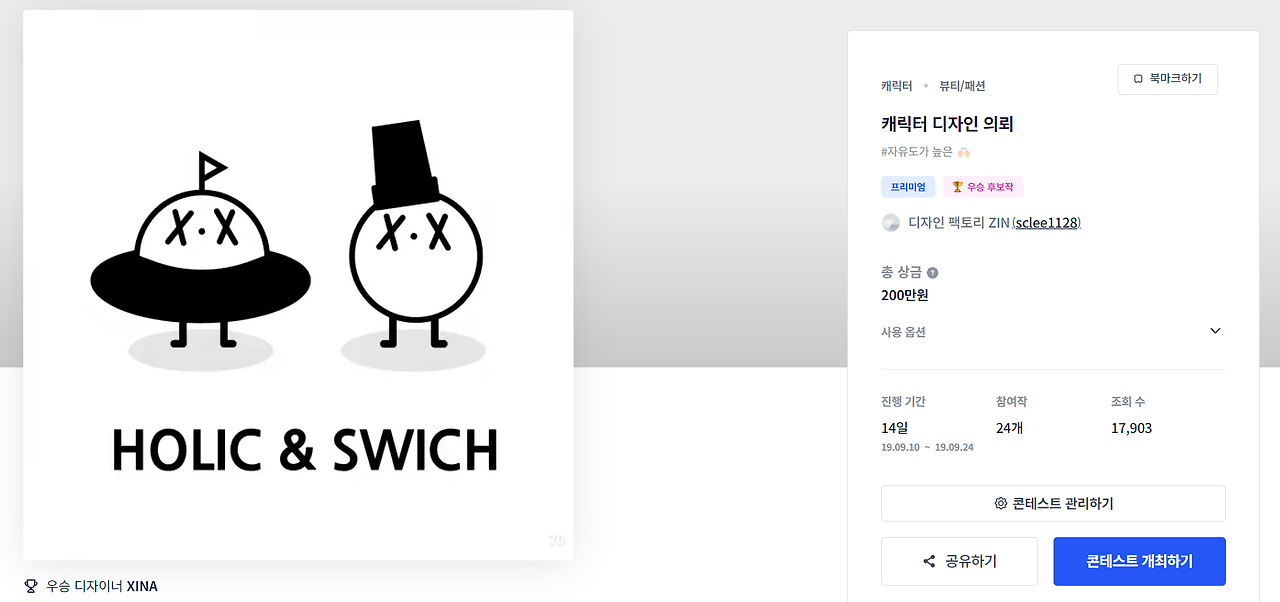Image resolution: width=1280 pixels, height=602 pixels.
Task: Click the #자유도가 높은 hashtag
Action: (x=917, y=152)
